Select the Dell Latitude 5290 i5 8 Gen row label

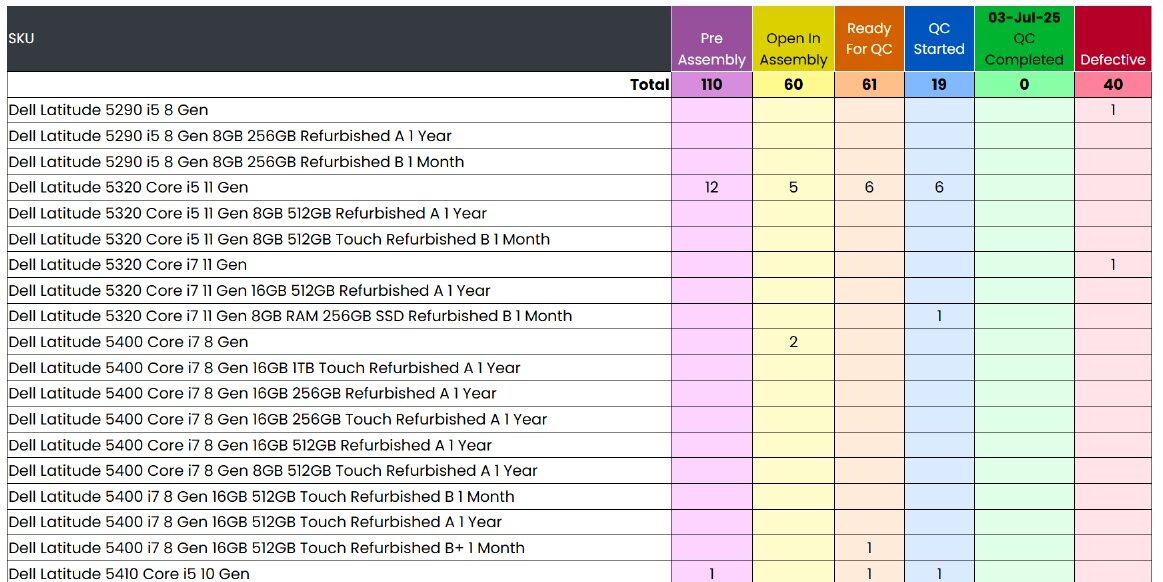108,110
